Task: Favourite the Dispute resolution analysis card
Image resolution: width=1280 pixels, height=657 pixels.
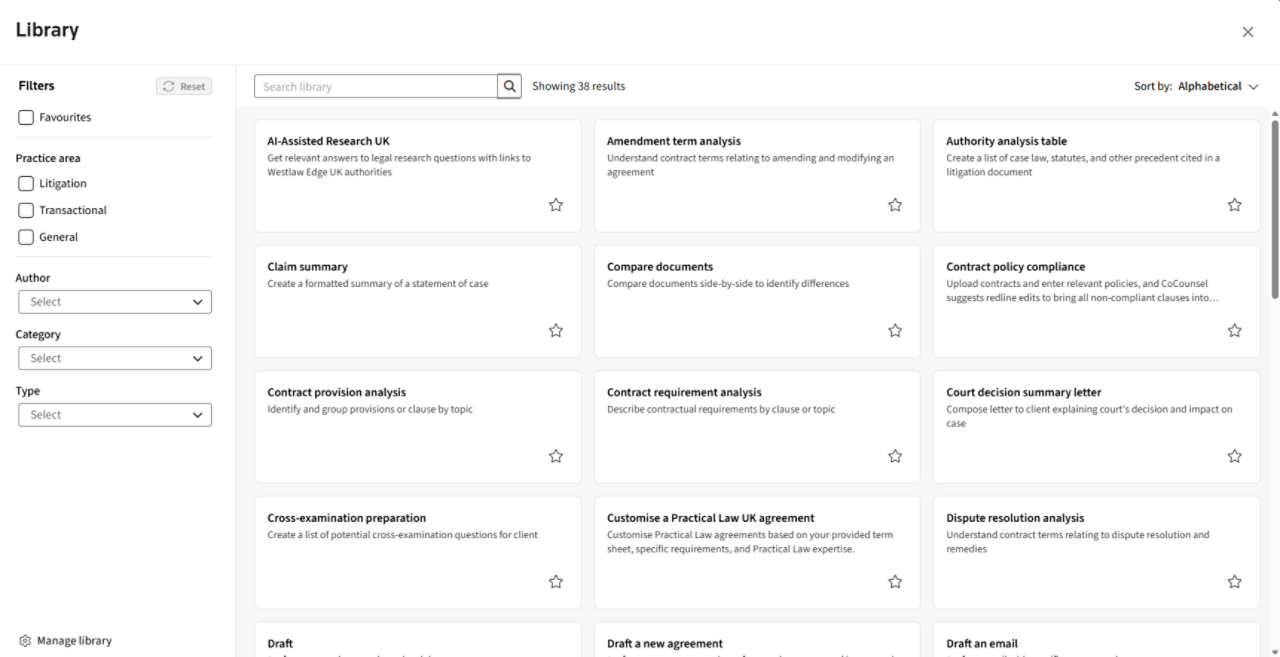Action: click(1234, 582)
